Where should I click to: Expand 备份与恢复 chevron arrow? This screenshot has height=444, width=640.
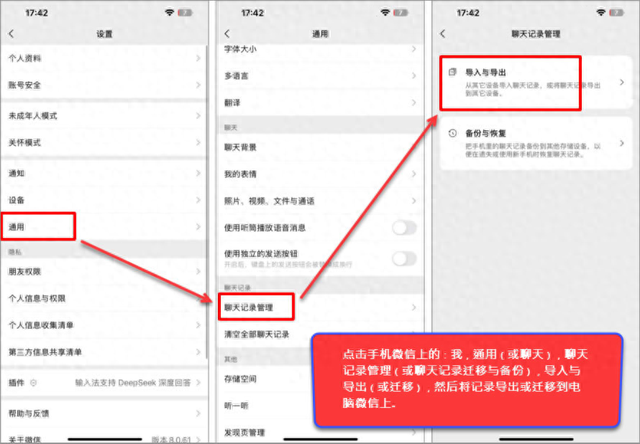coord(622,143)
